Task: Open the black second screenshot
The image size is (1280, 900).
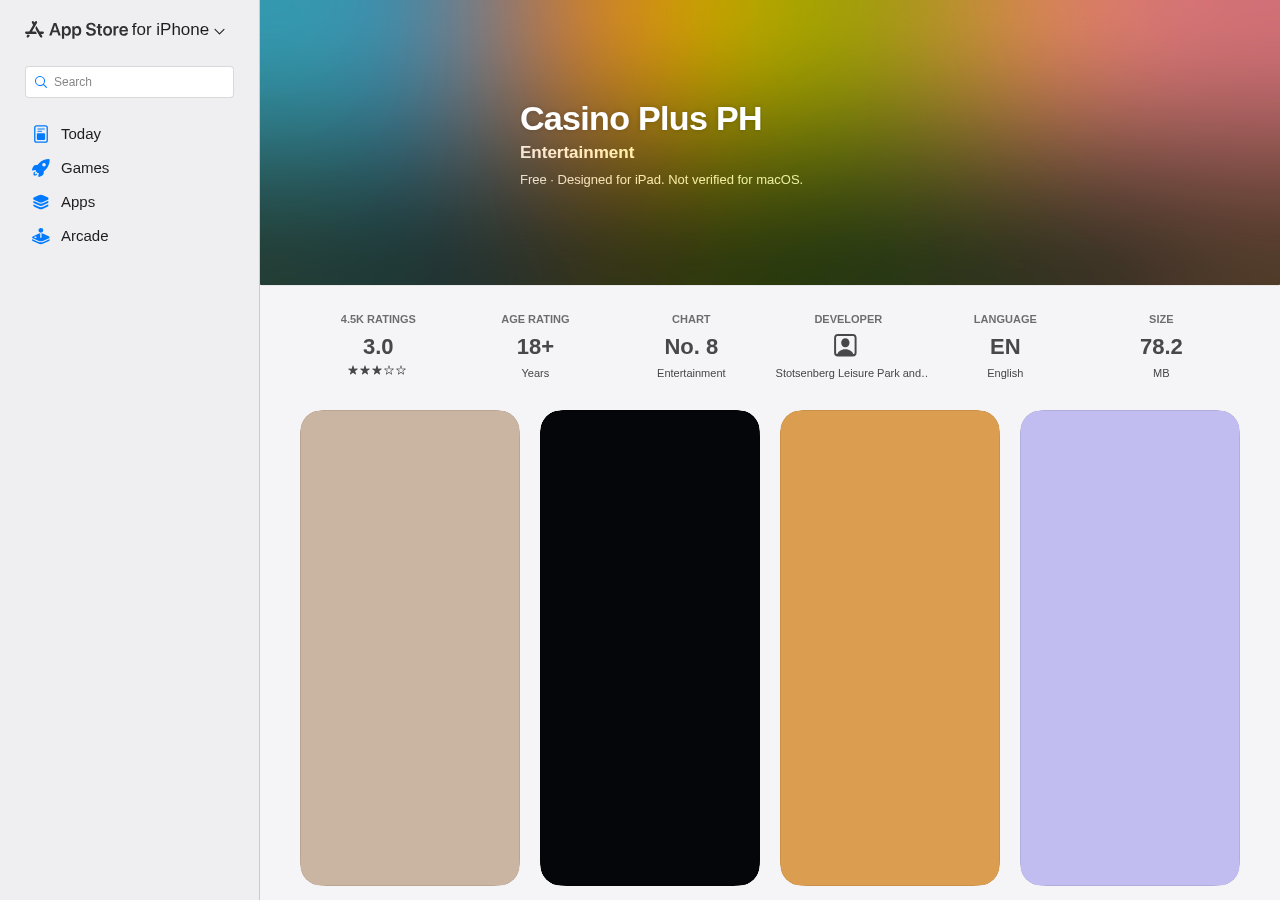Action: [650, 648]
